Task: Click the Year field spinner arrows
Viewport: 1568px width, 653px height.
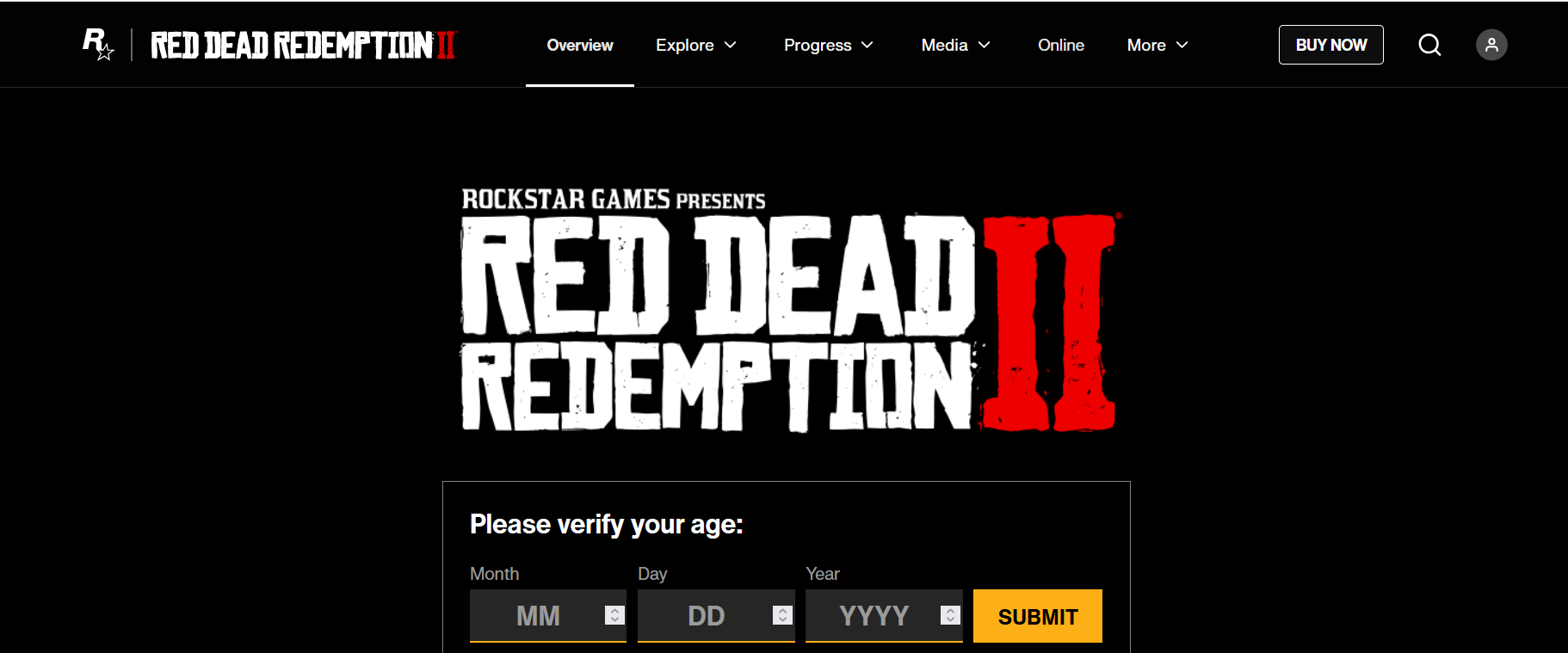Action: (950, 615)
